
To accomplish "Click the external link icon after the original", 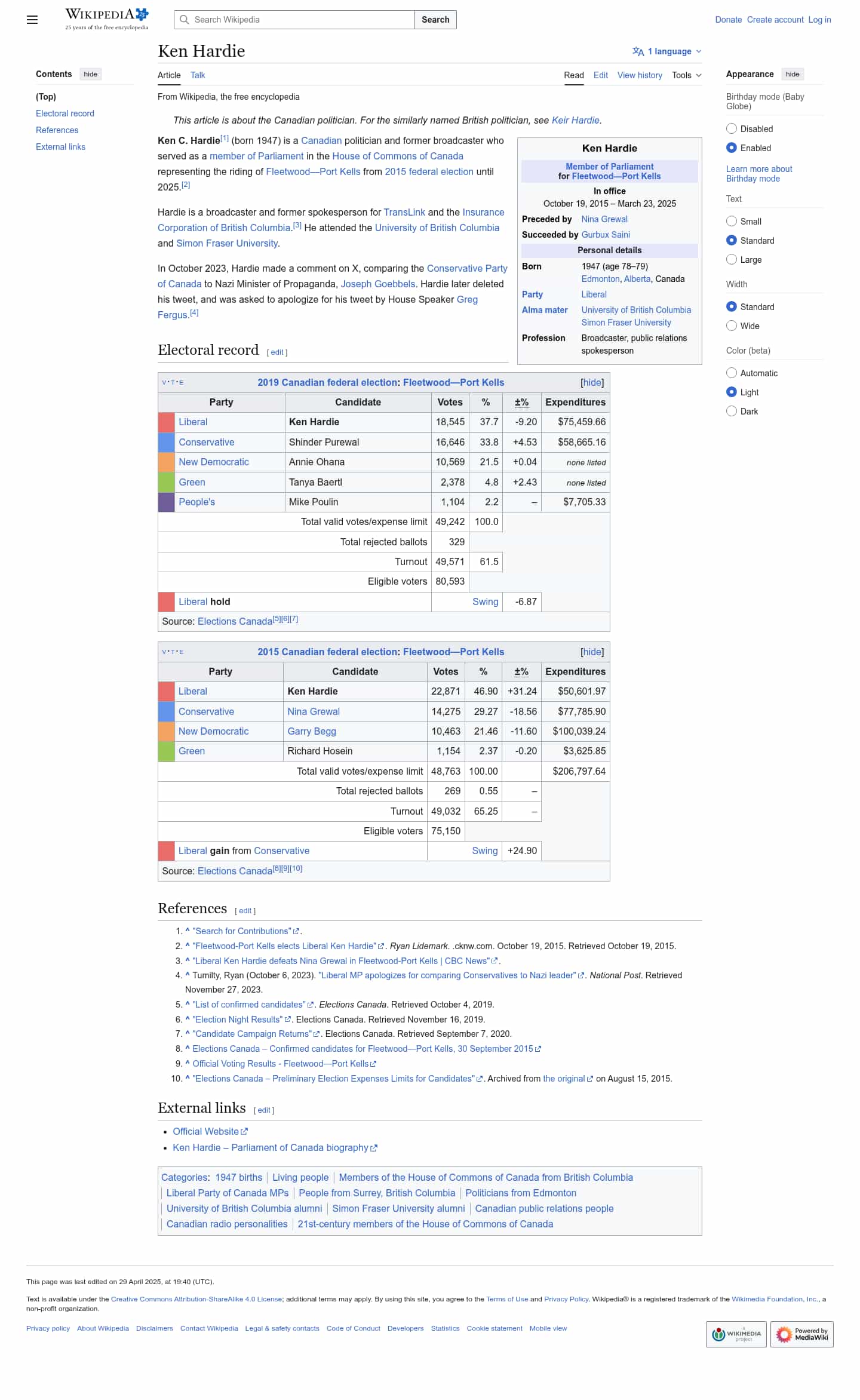I will [590, 1079].
